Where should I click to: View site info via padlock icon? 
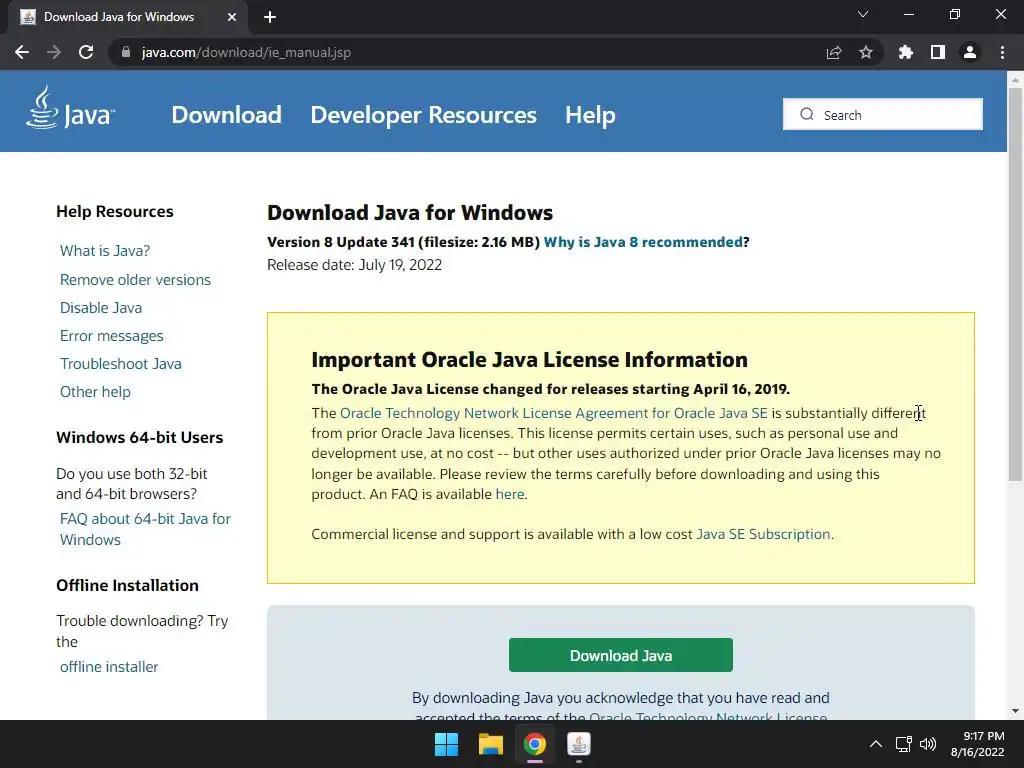[x=126, y=52]
